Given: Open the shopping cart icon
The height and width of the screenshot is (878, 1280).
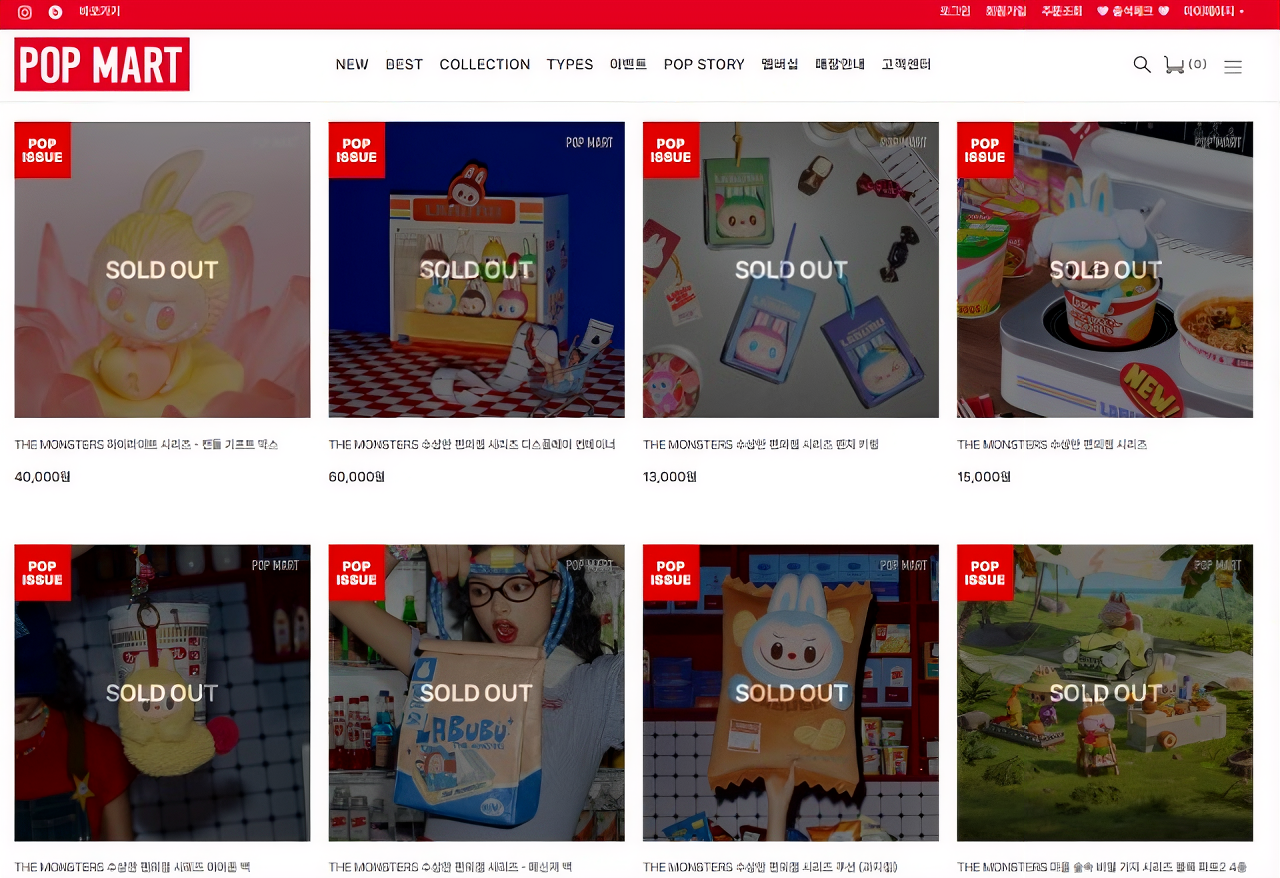Looking at the screenshot, I should point(1174,64).
